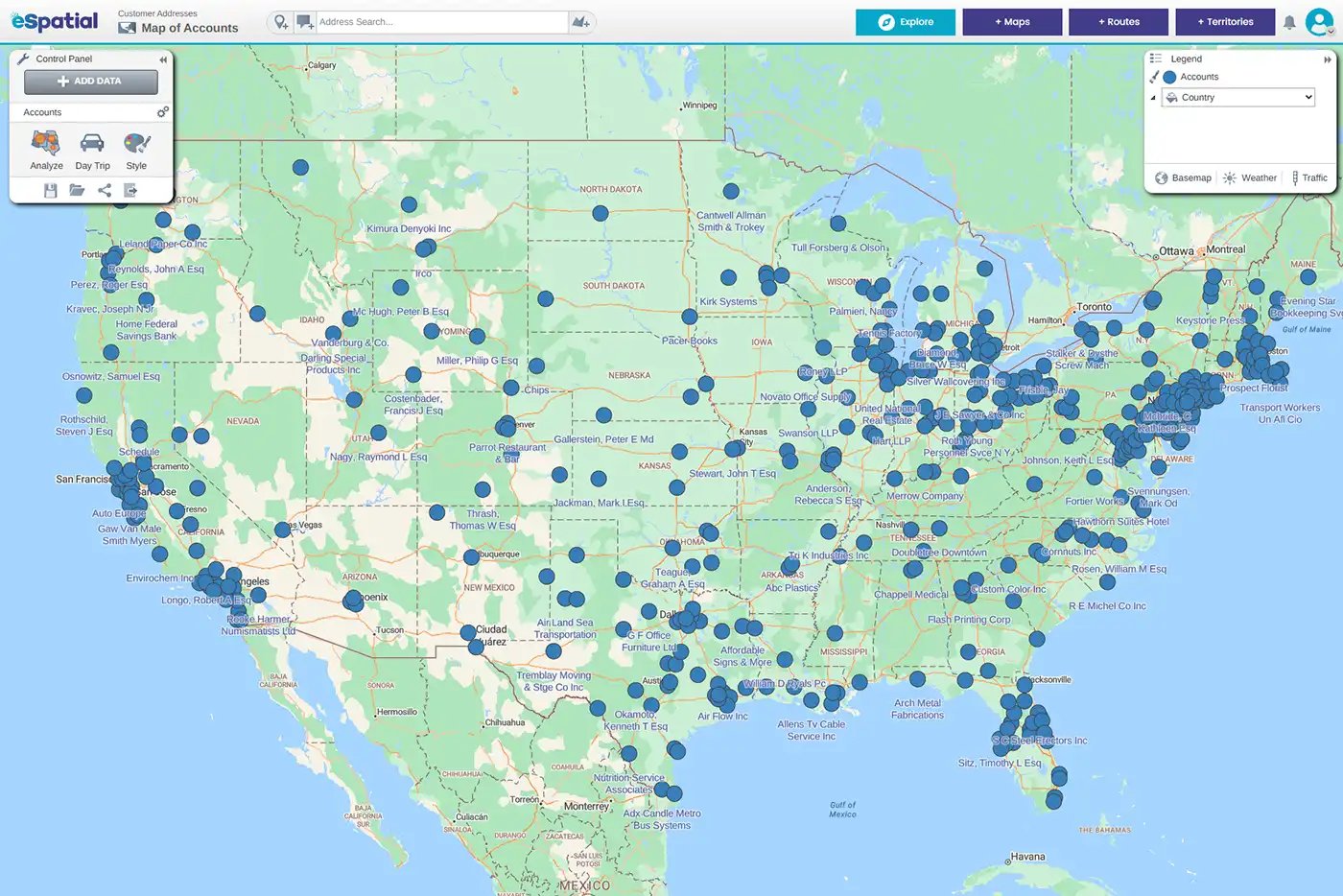Open the Analyze tool

(46, 152)
